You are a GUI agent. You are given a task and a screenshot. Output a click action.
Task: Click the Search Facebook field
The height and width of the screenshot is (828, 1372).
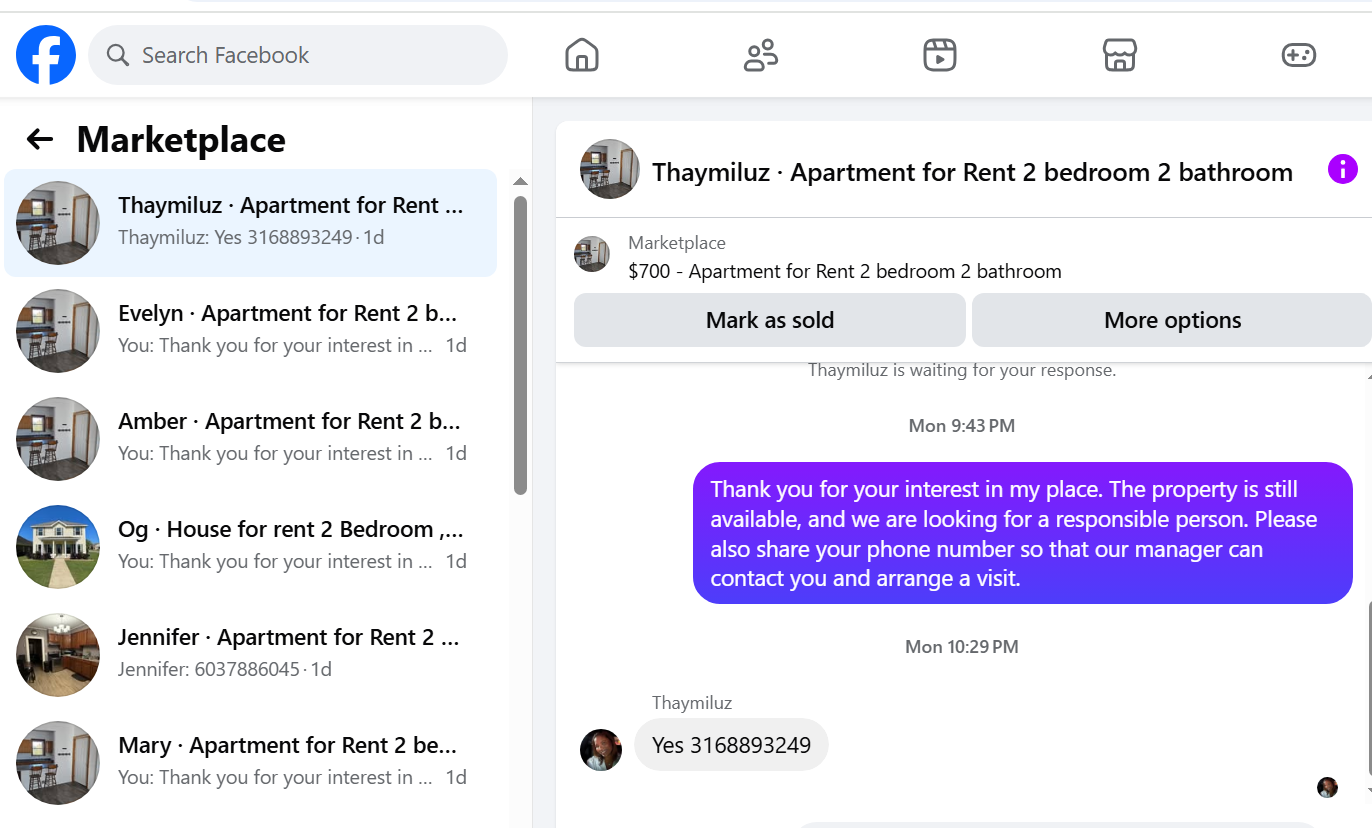[x=298, y=55]
